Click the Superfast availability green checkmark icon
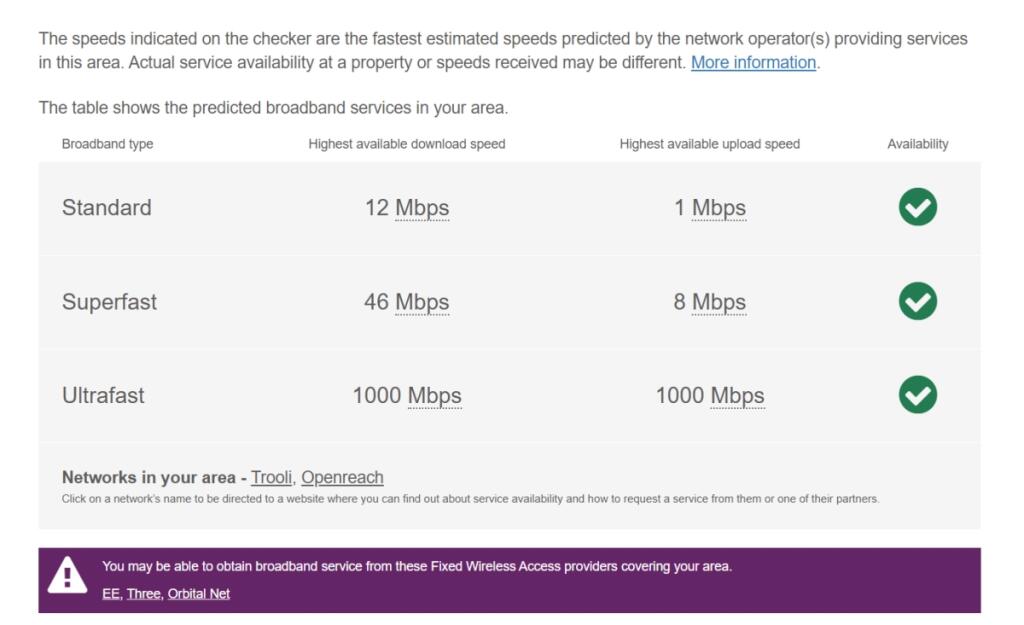The height and width of the screenshot is (625, 1024). tap(917, 301)
